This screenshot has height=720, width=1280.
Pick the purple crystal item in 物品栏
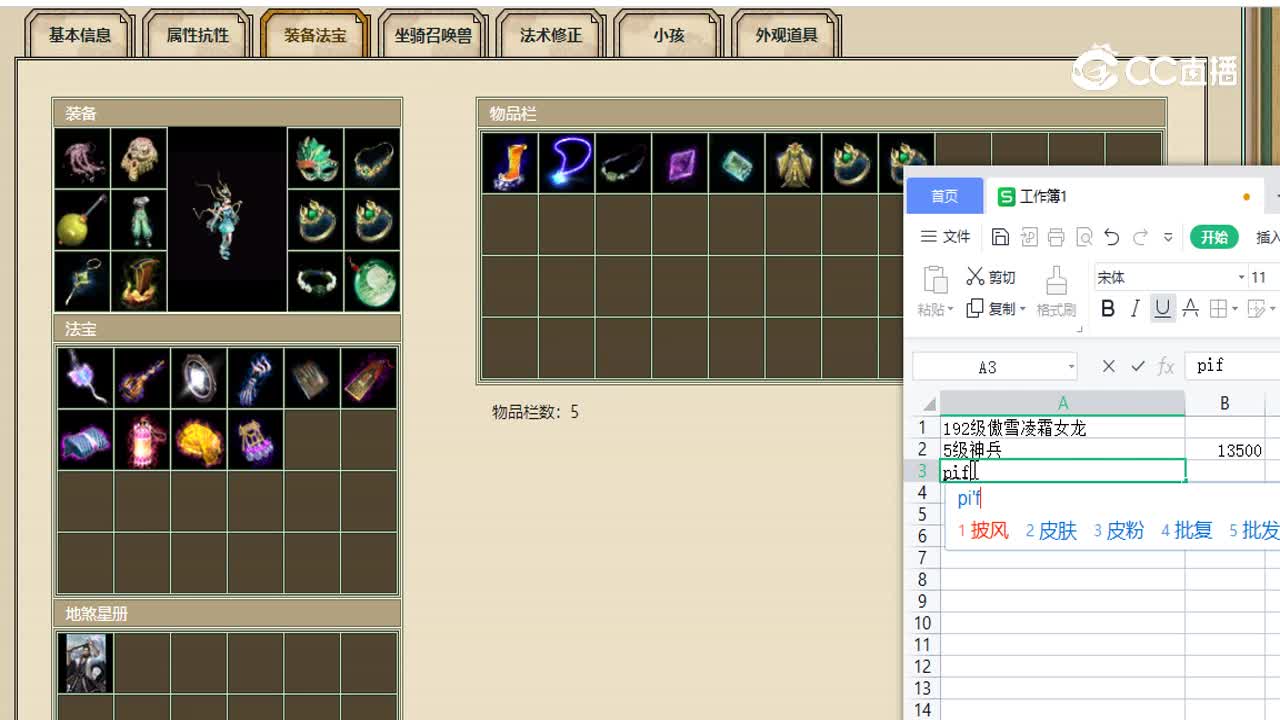(680, 163)
